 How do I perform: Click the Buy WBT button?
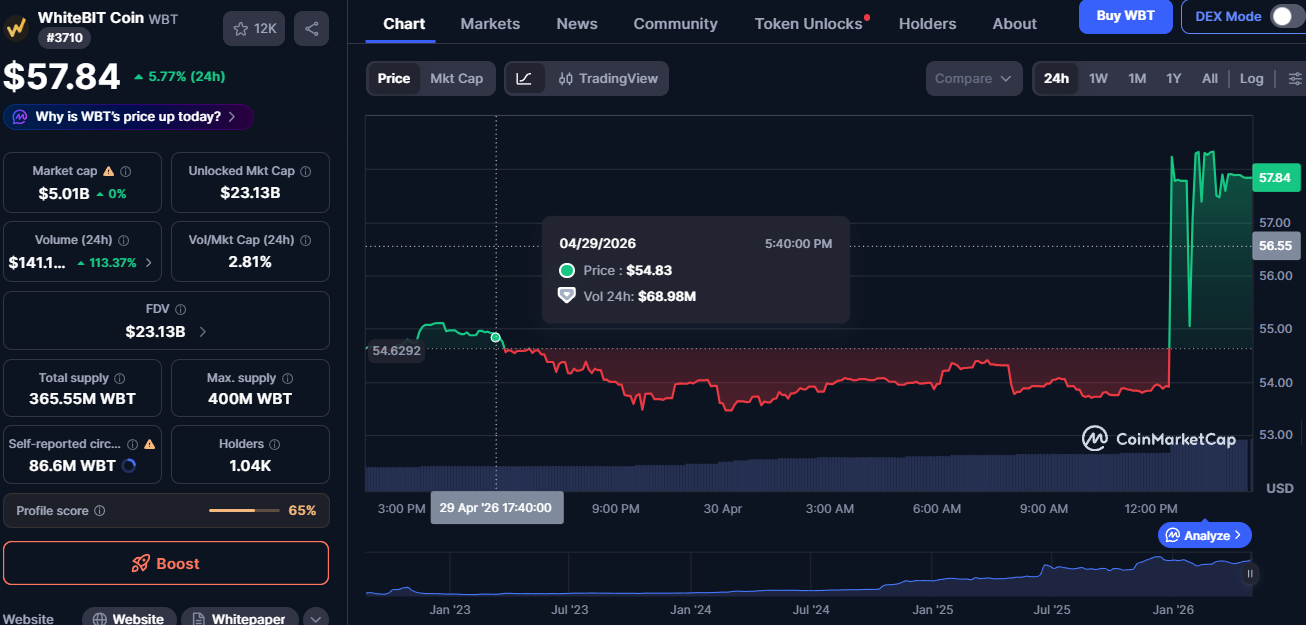point(1125,16)
